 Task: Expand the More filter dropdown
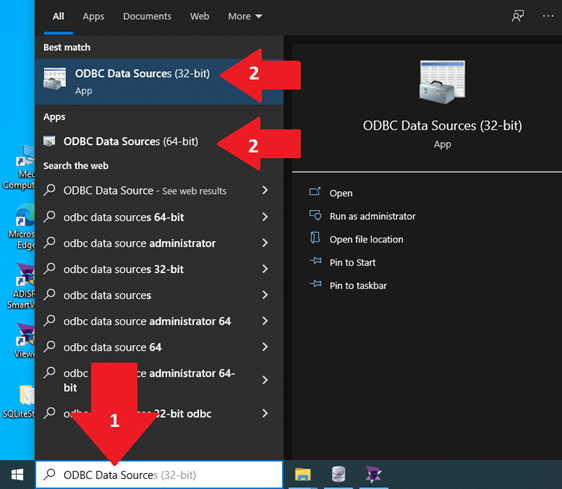(245, 16)
